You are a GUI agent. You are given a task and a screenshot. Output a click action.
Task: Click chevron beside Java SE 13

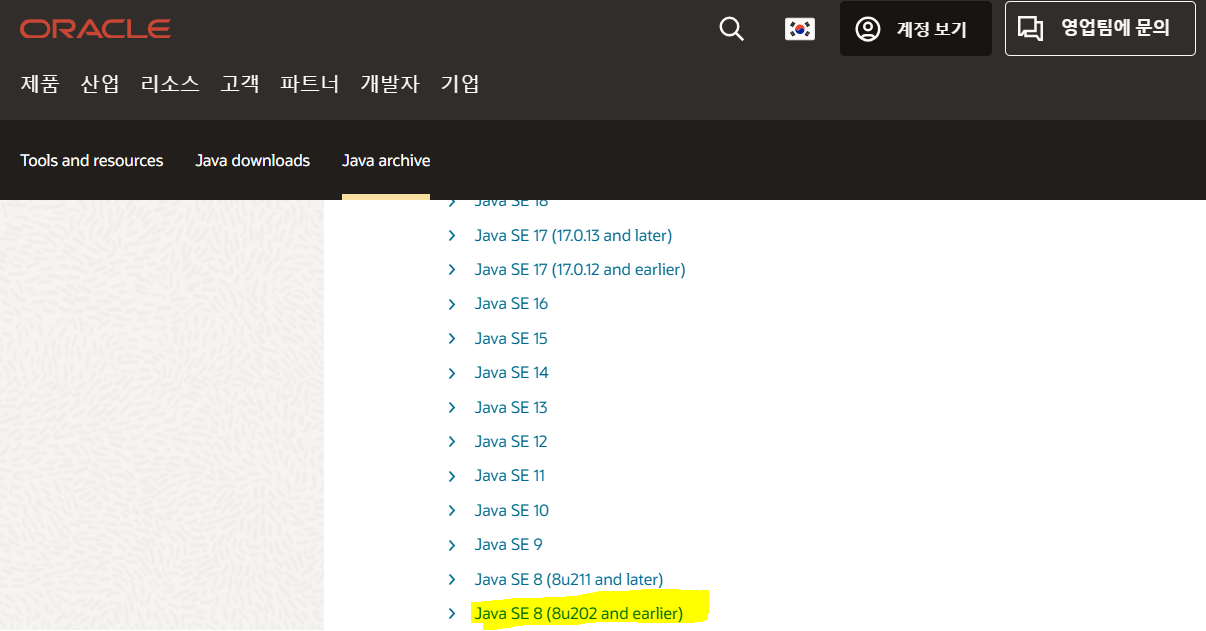coord(452,407)
